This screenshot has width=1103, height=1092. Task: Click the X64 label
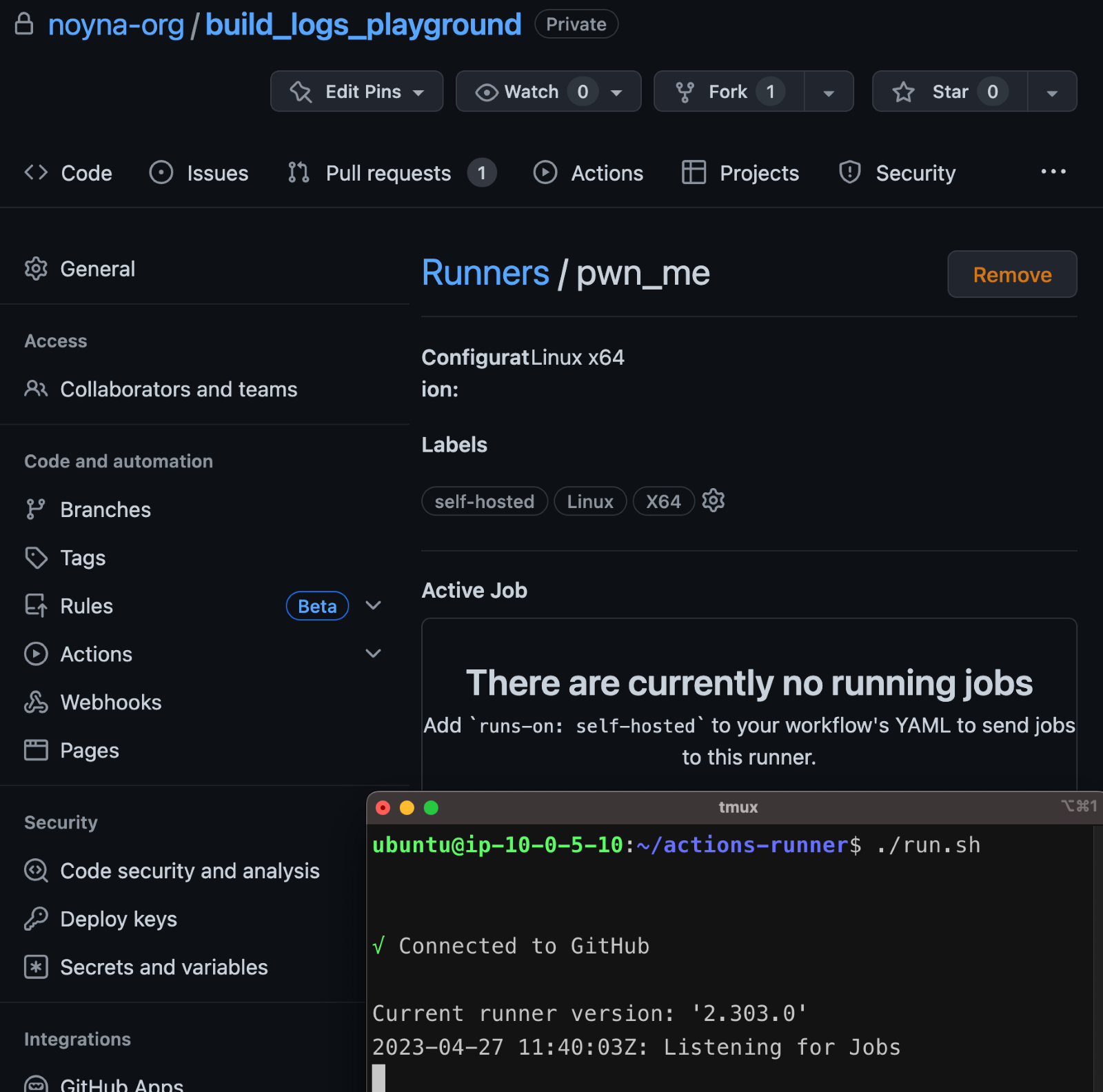point(663,501)
